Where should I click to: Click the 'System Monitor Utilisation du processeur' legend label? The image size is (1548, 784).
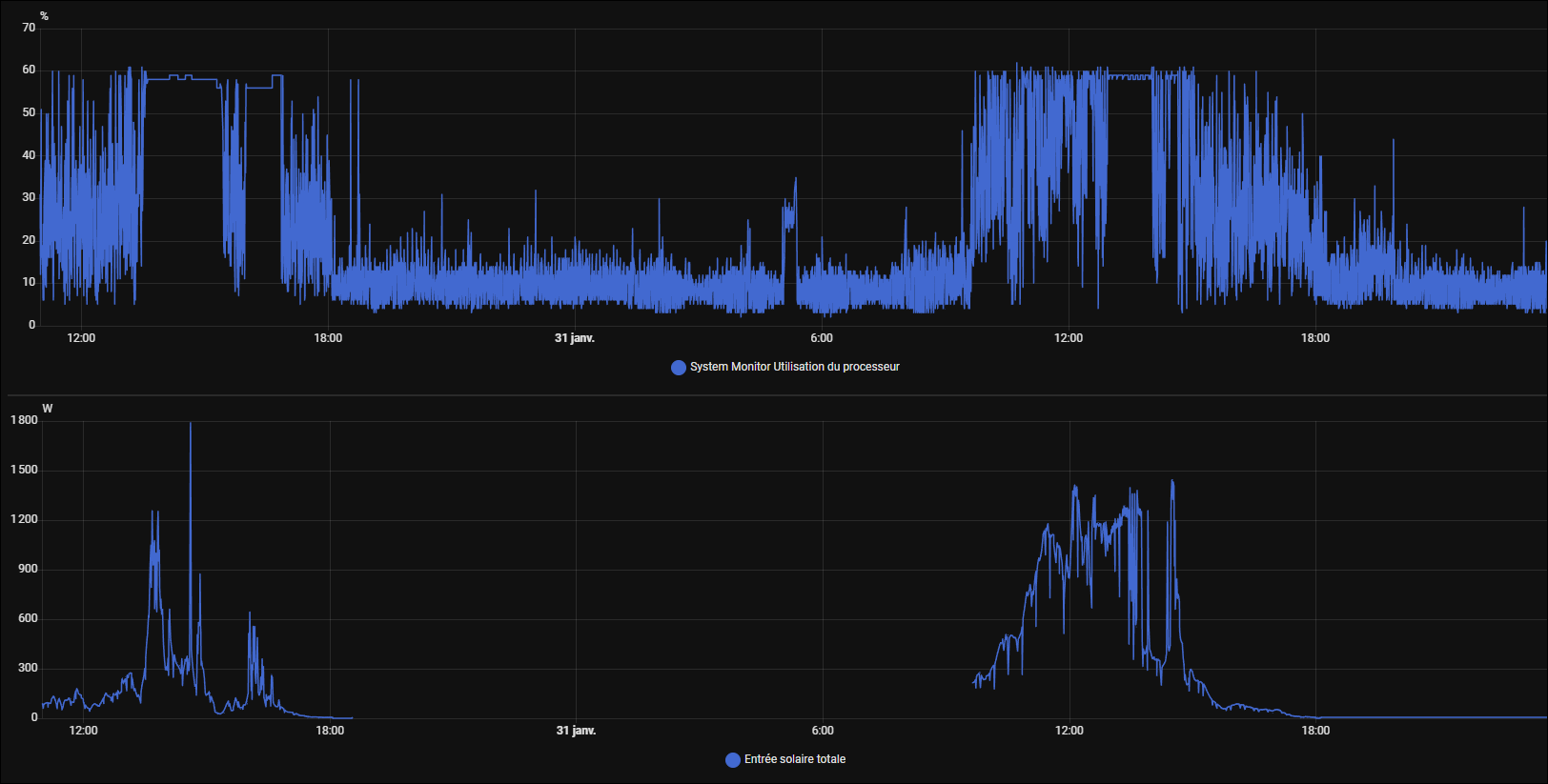[794, 367]
